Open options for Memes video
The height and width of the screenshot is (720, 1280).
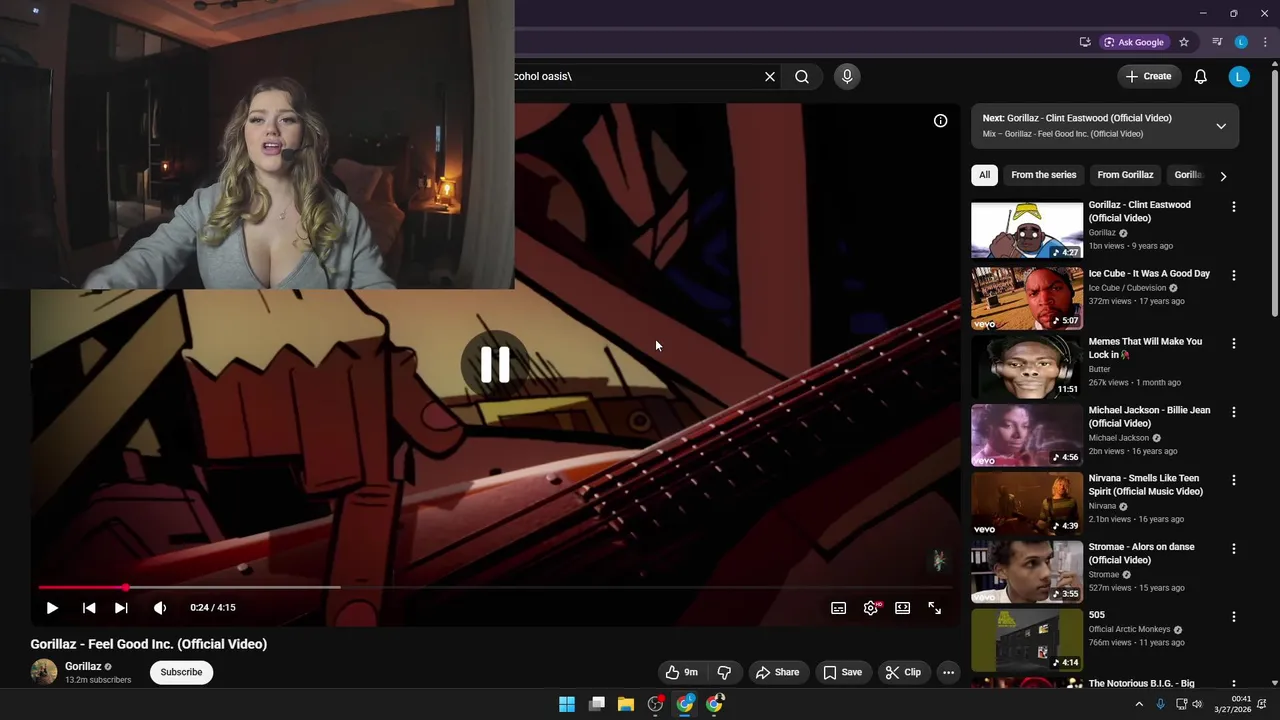(1233, 343)
